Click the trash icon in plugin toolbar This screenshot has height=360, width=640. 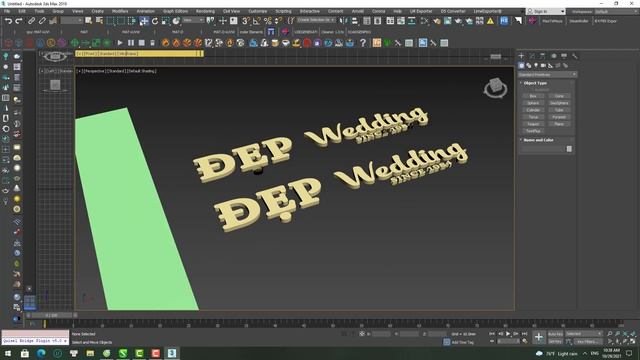[152, 43]
